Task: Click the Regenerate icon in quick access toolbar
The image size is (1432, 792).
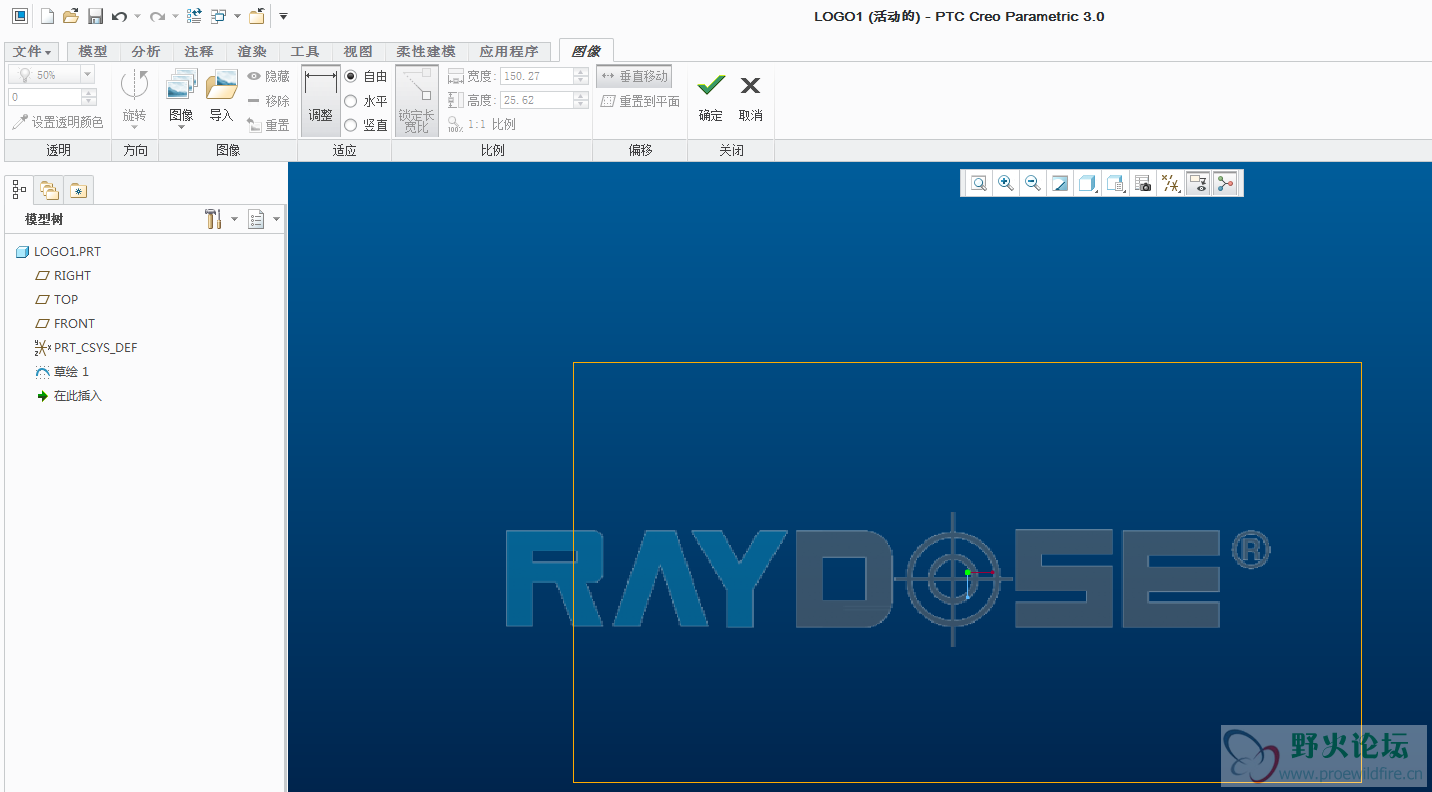Action: 195,16
